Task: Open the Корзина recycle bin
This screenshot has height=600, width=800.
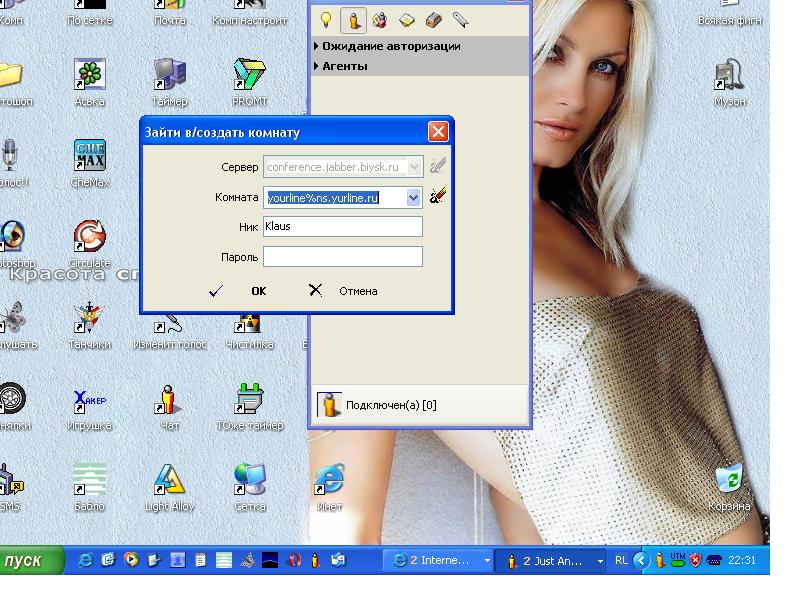Action: point(730,481)
